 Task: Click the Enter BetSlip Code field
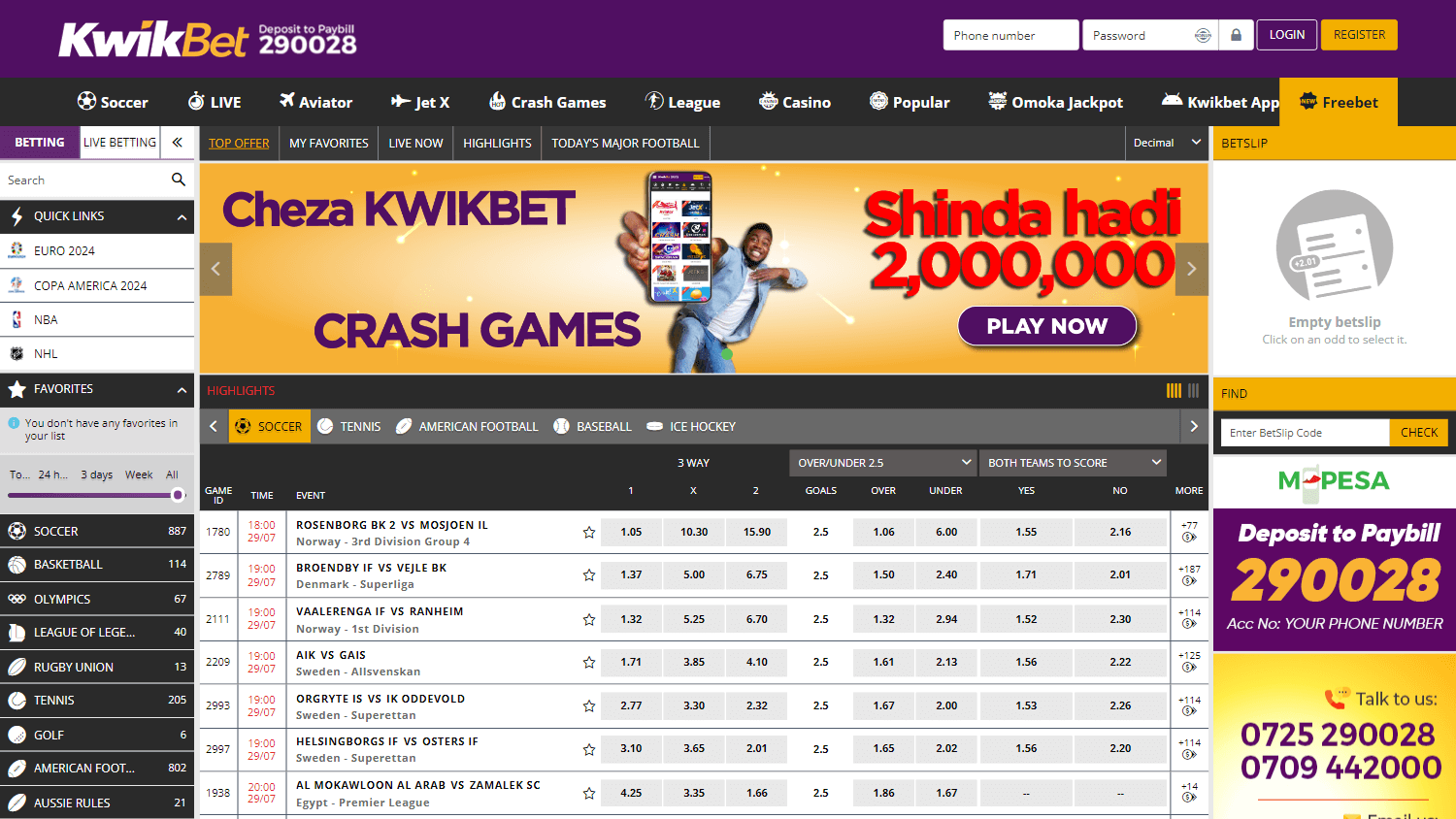click(1305, 433)
